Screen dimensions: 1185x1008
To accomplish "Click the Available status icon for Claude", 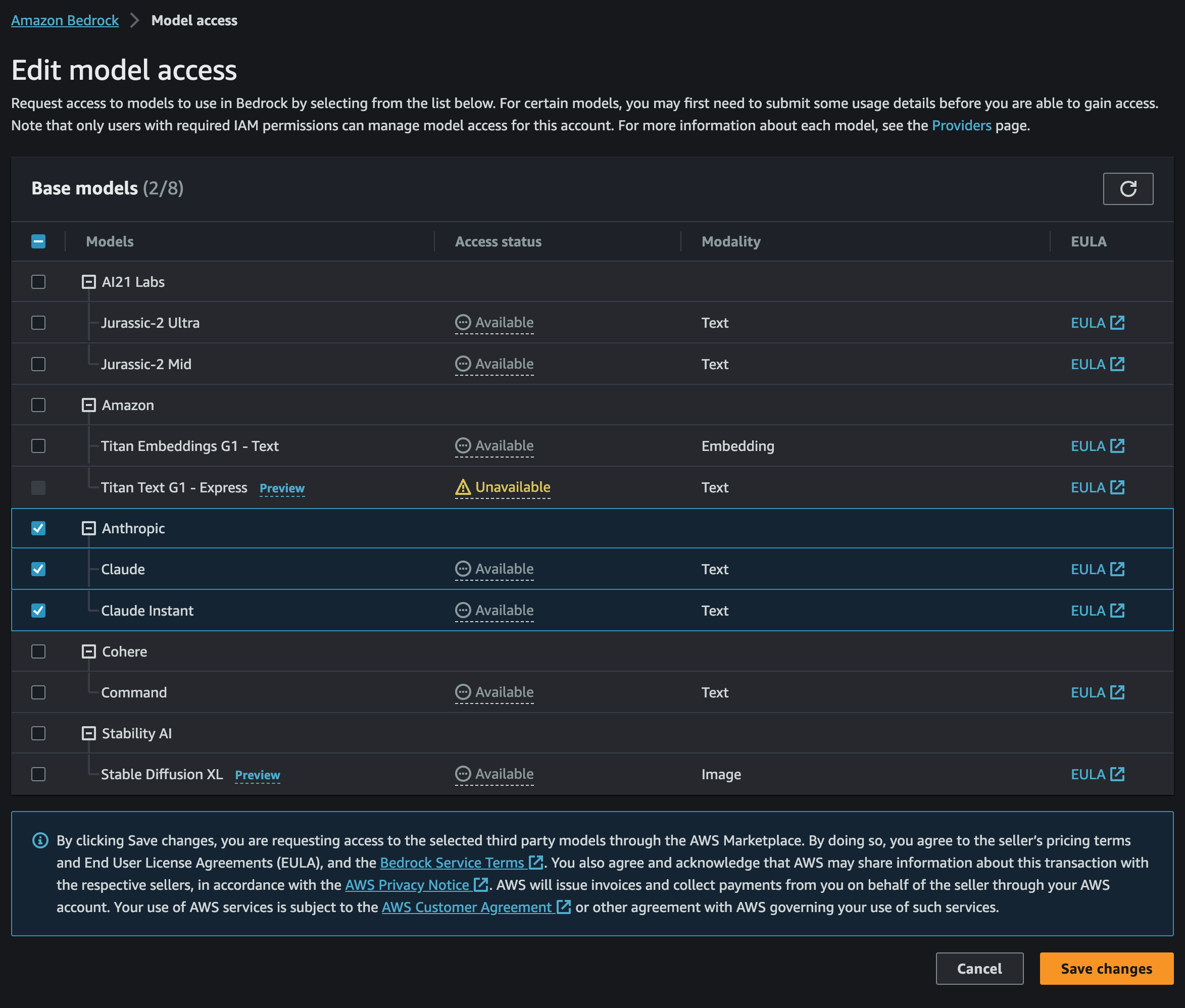I will [463, 569].
